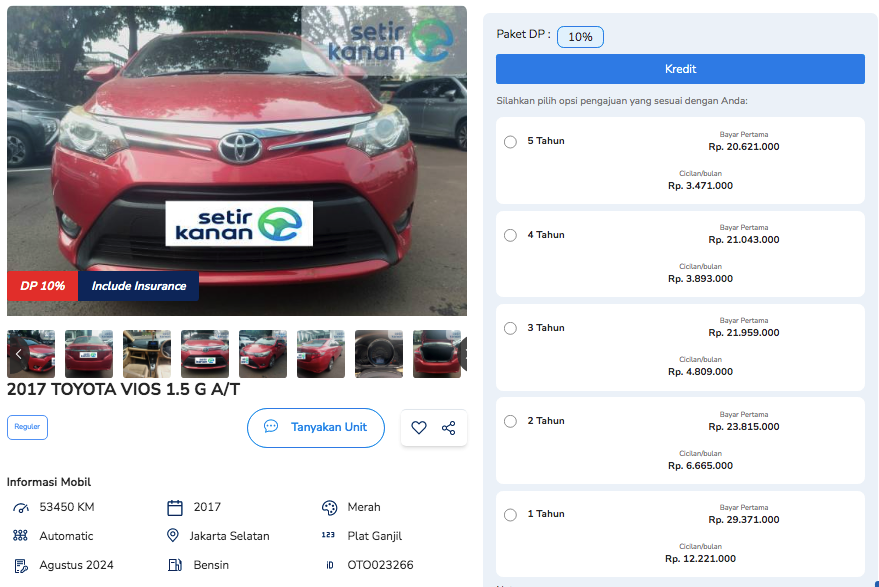This screenshot has height=587, width=879.
Task: Click the tax document icon beside Agustus 2024
Action: [x=21, y=566]
